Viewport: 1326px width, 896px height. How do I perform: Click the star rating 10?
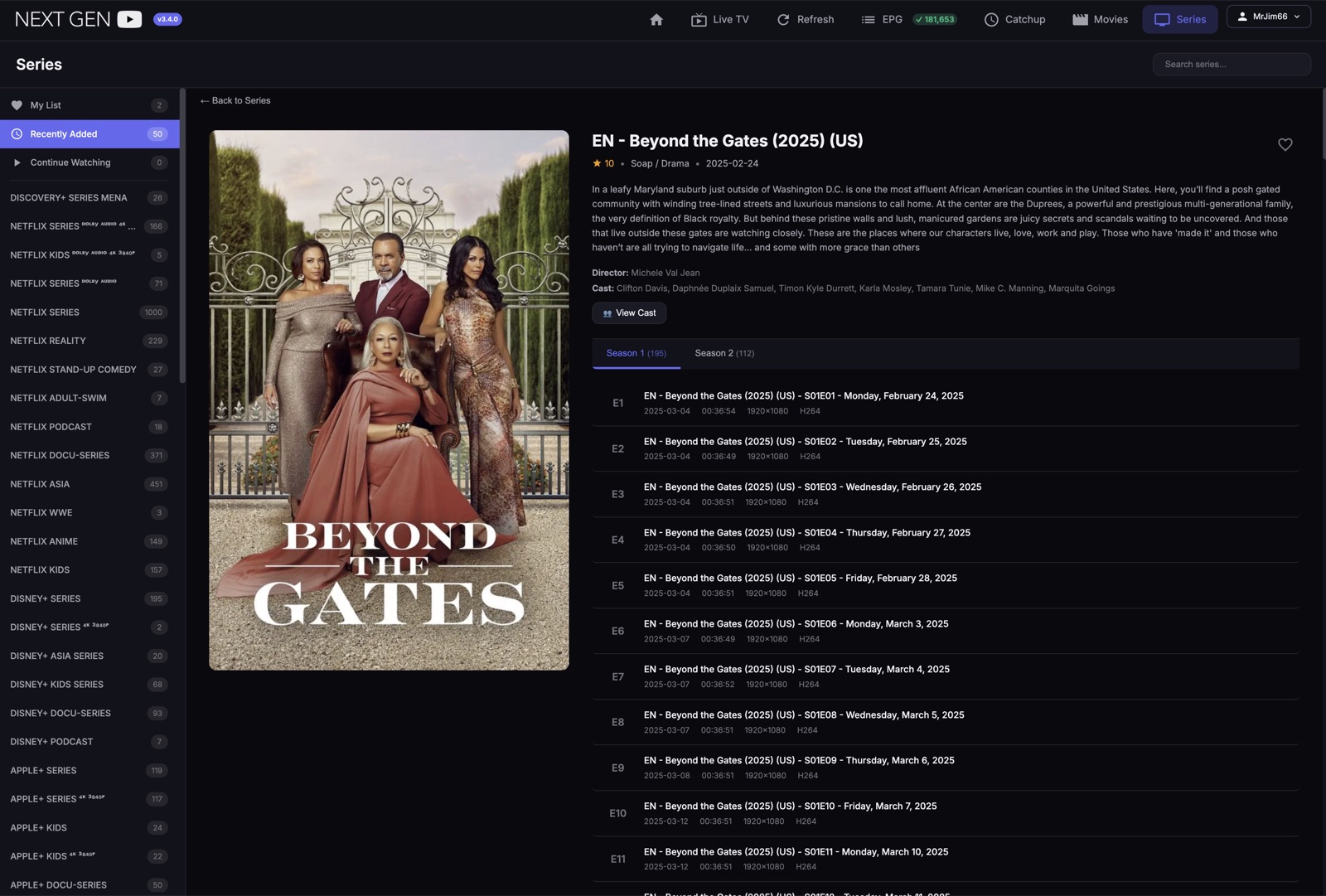pyautogui.click(x=603, y=163)
